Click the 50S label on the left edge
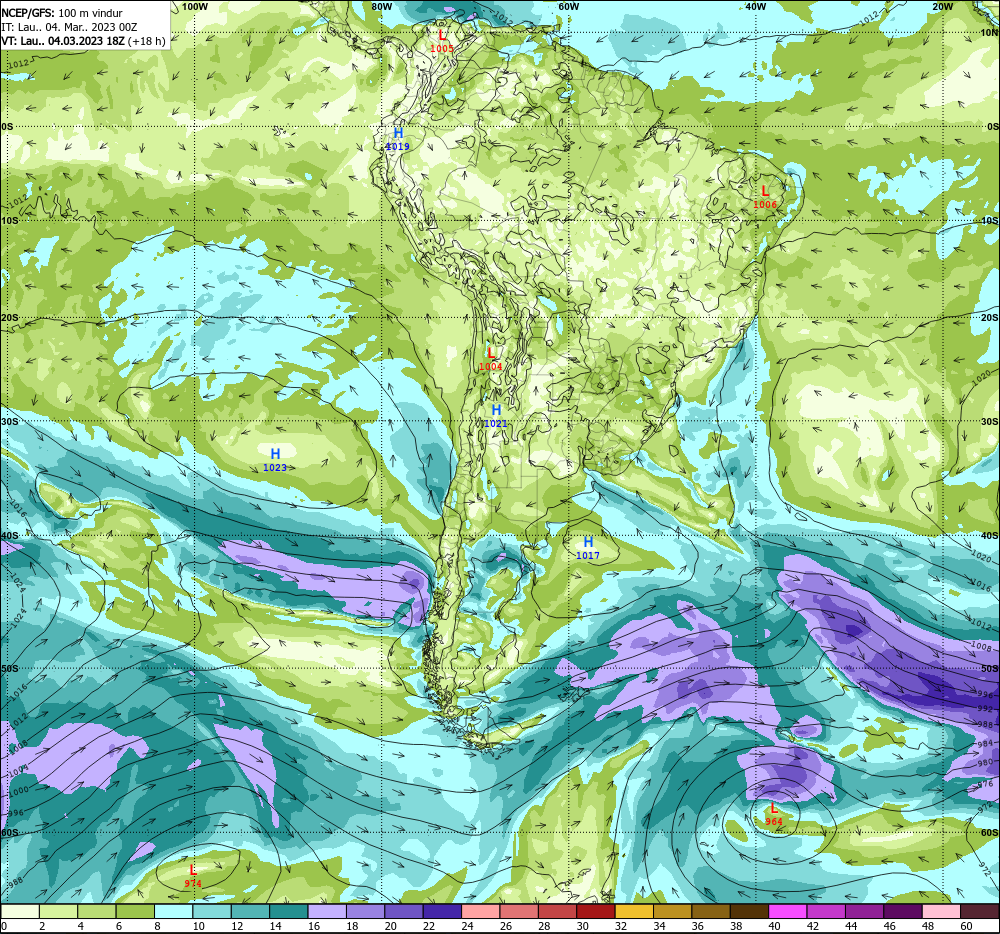The height and width of the screenshot is (934, 1000). point(10,668)
